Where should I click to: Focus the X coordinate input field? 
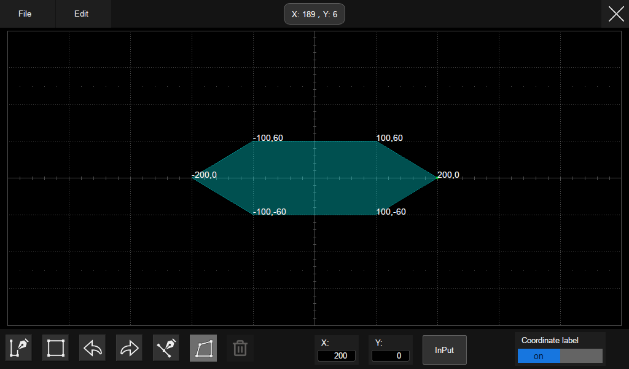coord(336,356)
